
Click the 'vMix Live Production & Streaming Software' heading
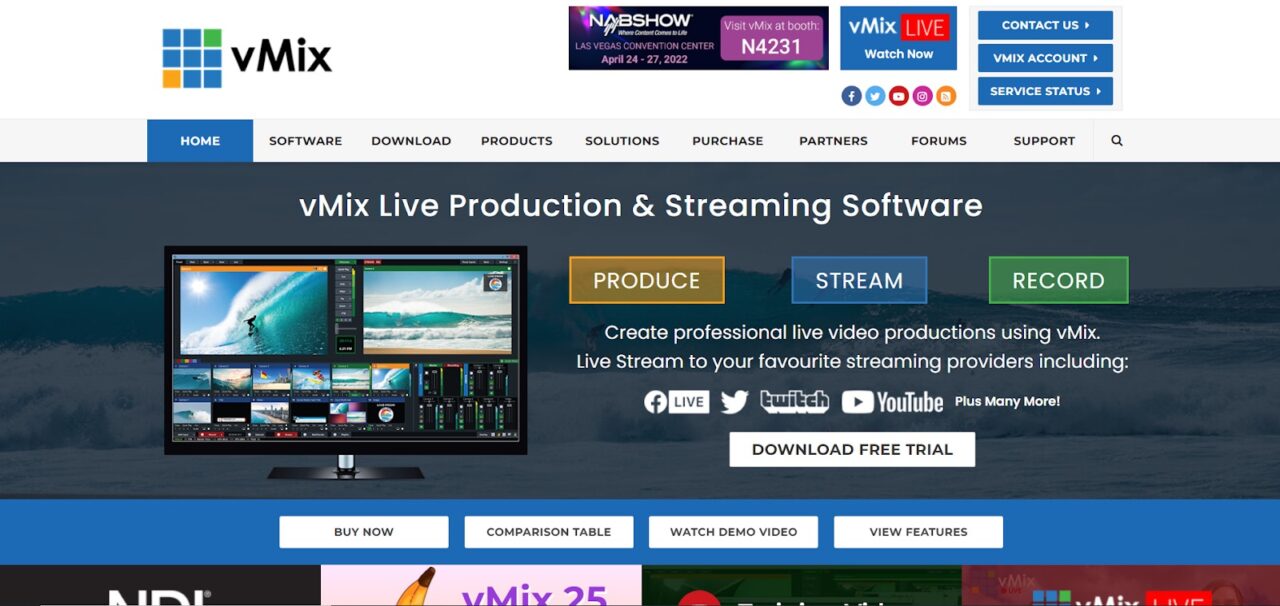tap(641, 206)
